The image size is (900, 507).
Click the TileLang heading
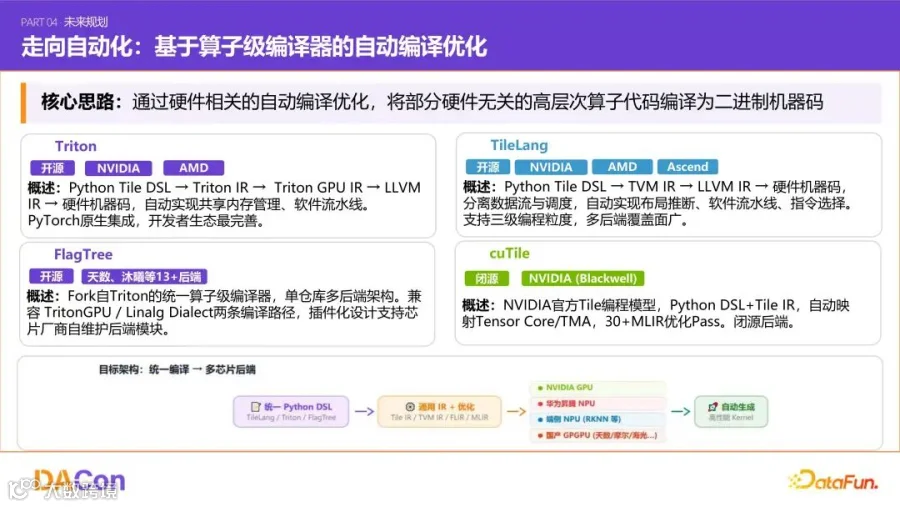[x=519, y=145]
